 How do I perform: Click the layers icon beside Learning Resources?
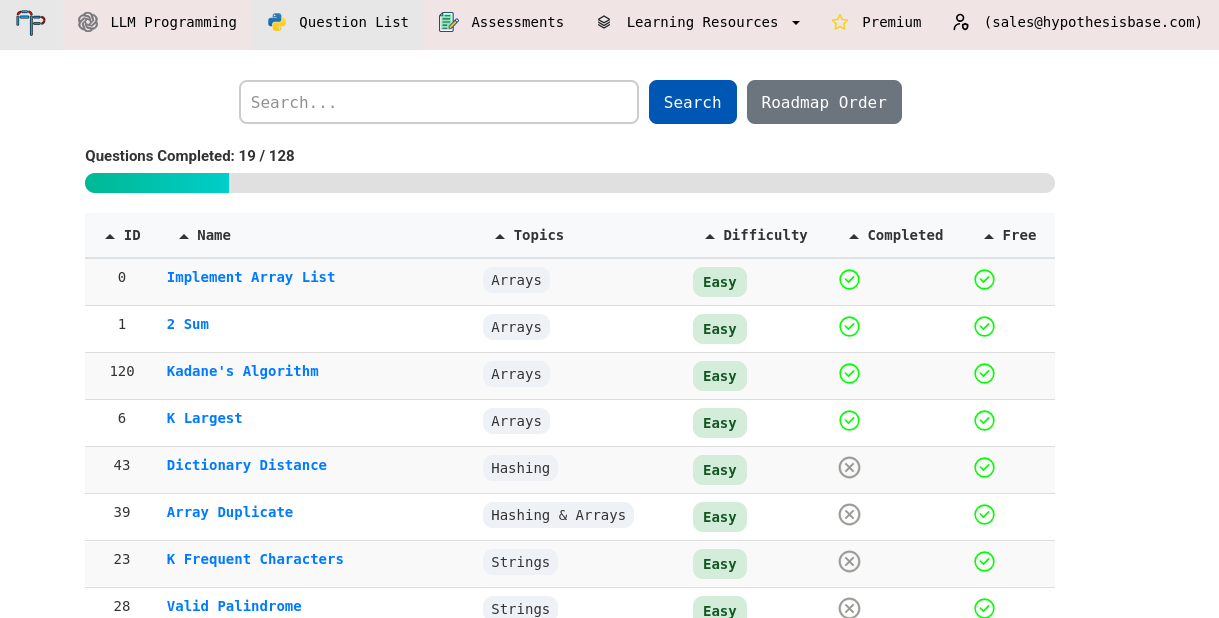point(604,22)
